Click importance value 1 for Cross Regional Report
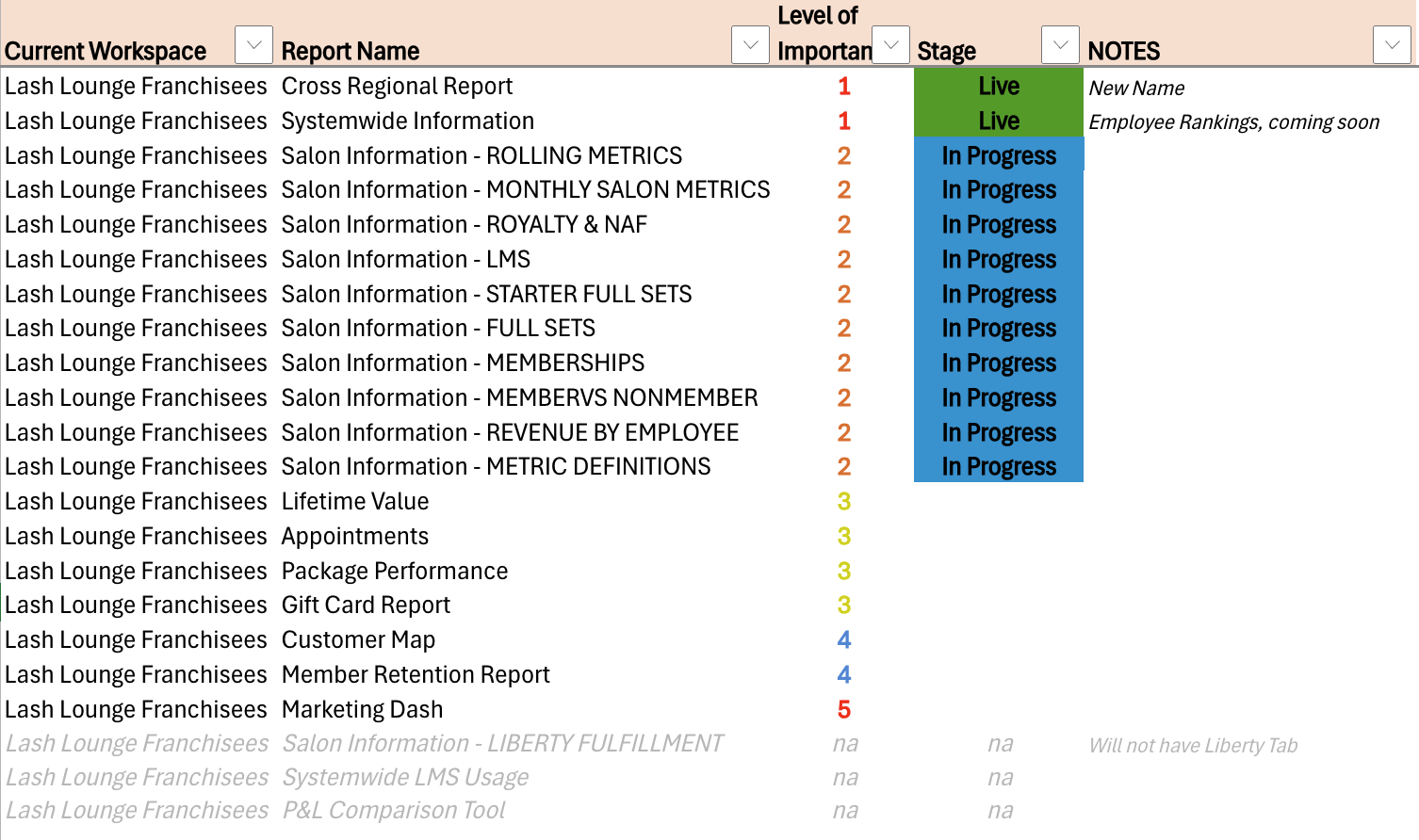This screenshot has height=840, width=1419. [x=844, y=87]
